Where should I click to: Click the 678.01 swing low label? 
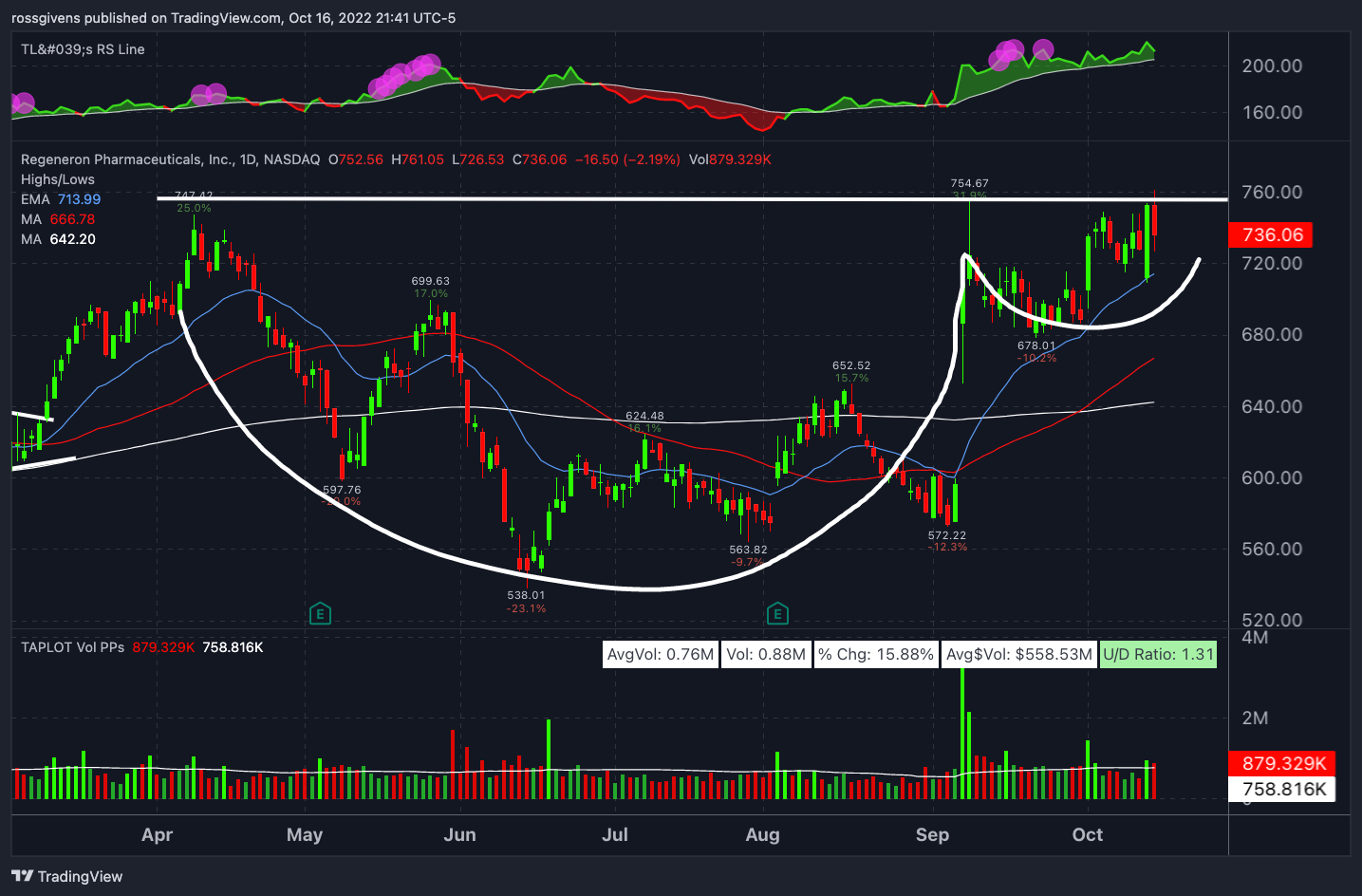click(x=1036, y=345)
